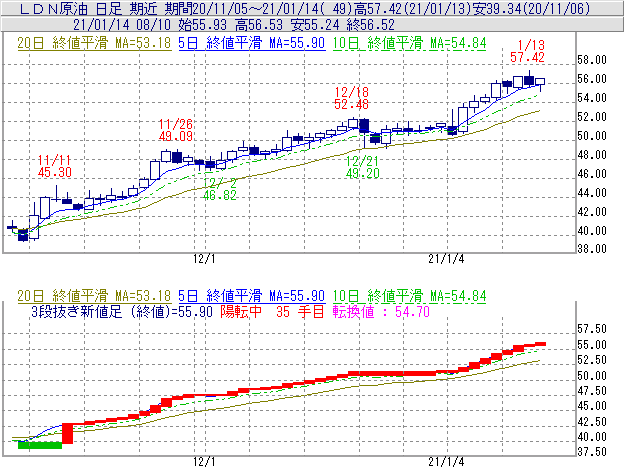Click the 50.00 upper chart axis label
Screen dimensions: 624x473
click(x=592, y=136)
